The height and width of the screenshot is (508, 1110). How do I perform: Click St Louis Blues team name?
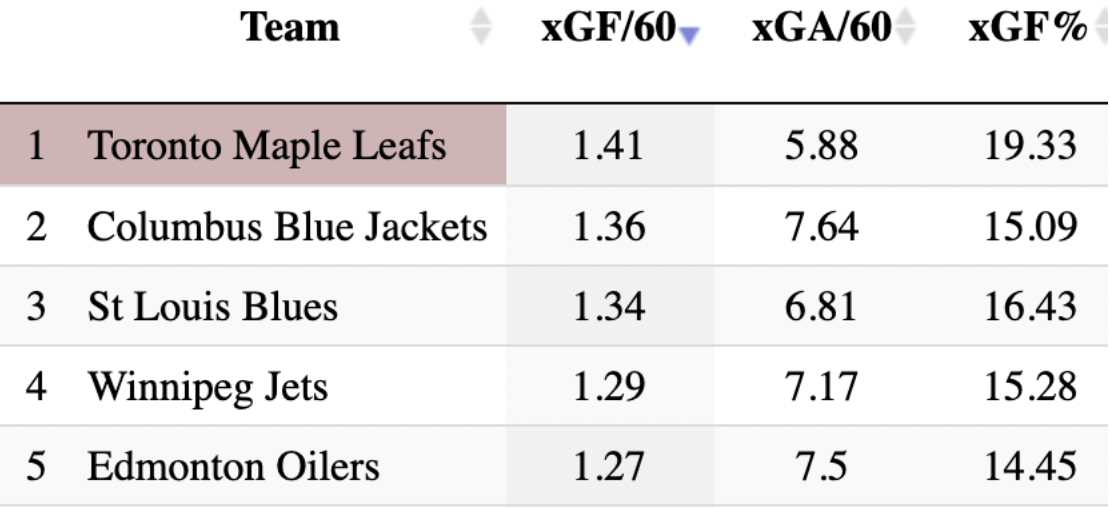(x=212, y=306)
